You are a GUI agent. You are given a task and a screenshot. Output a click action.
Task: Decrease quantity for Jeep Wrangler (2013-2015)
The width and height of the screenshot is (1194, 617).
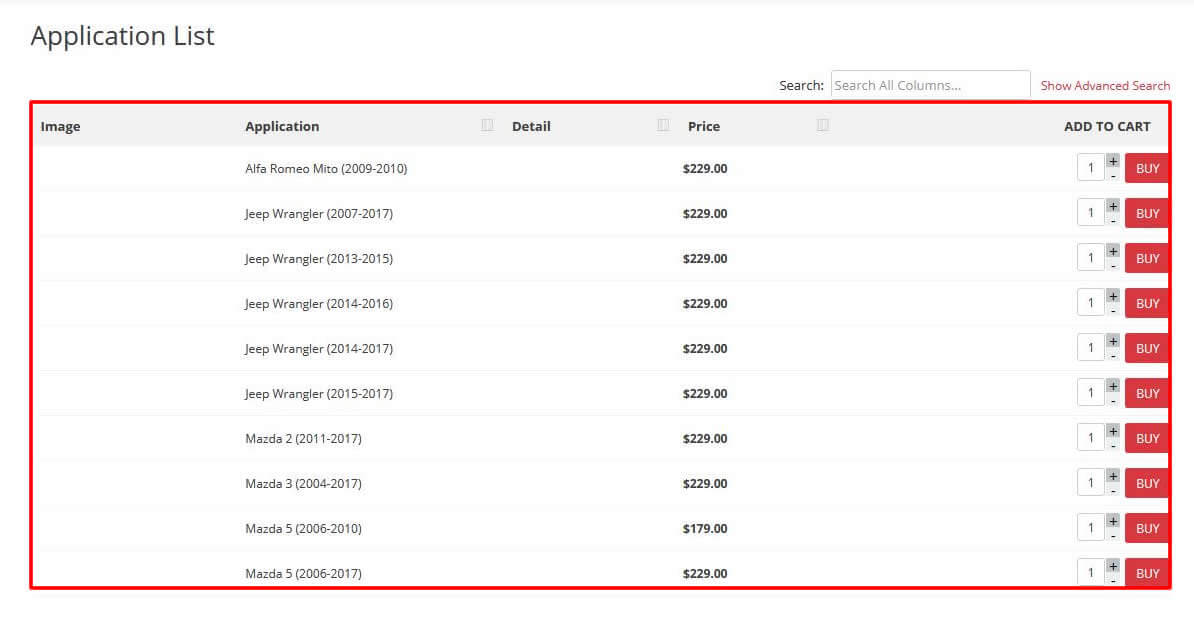tap(1113, 266)
